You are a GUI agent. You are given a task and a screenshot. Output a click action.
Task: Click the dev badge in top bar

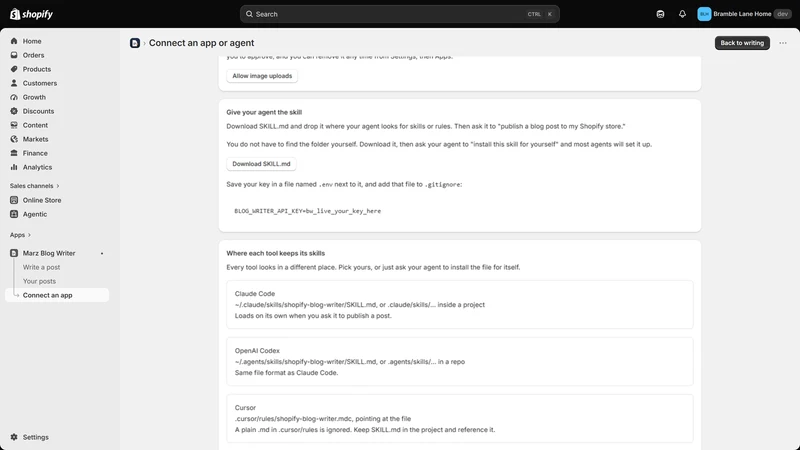pos(783,14)
